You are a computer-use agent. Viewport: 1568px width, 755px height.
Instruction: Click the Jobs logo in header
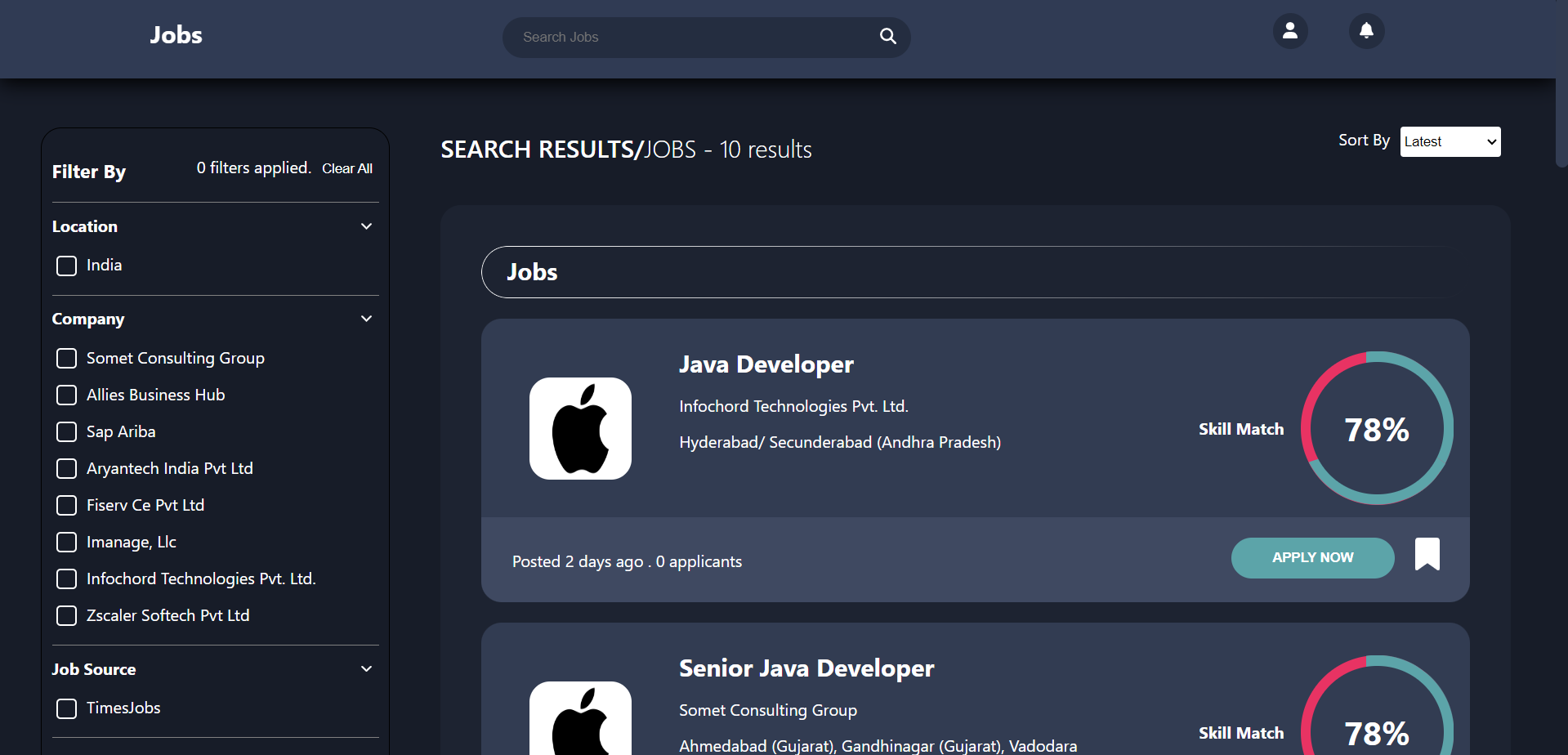click(176, 35)
